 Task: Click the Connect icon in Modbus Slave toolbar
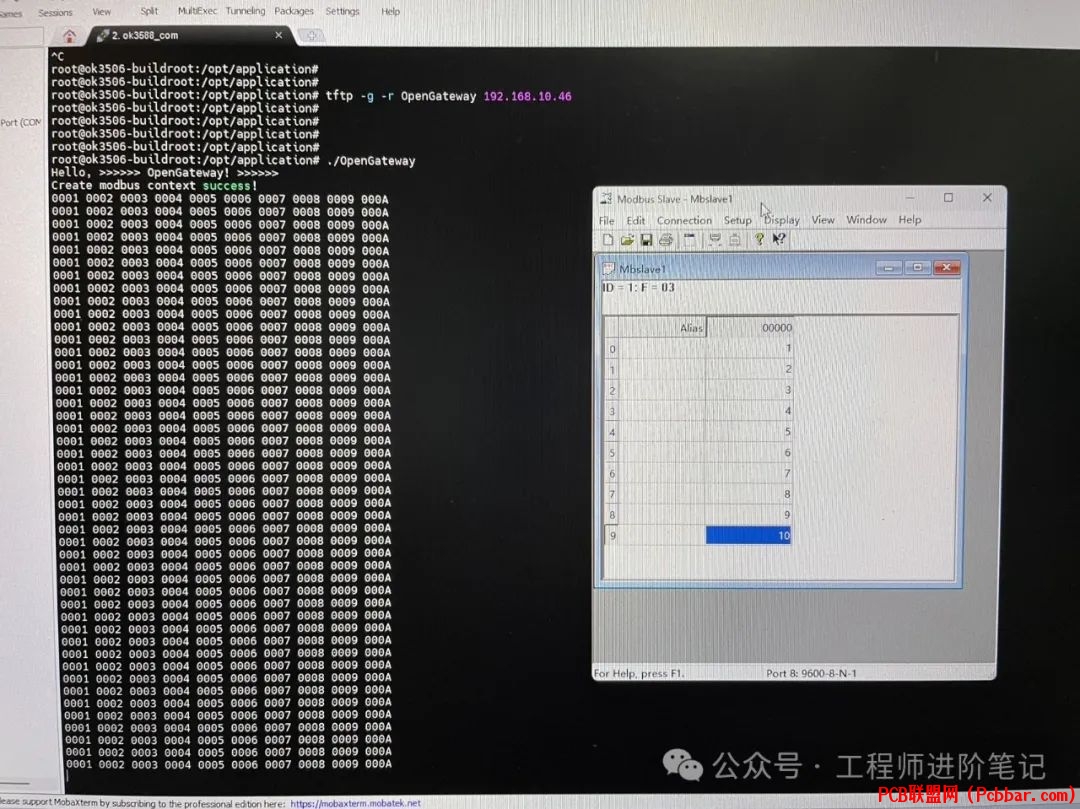(x=715, y=240)
